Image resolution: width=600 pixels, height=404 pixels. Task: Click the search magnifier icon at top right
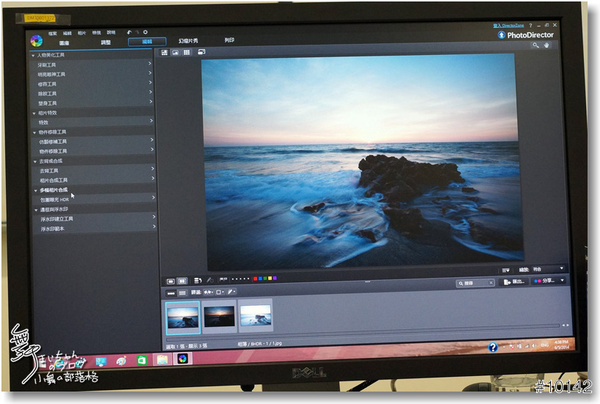[536, 46]
